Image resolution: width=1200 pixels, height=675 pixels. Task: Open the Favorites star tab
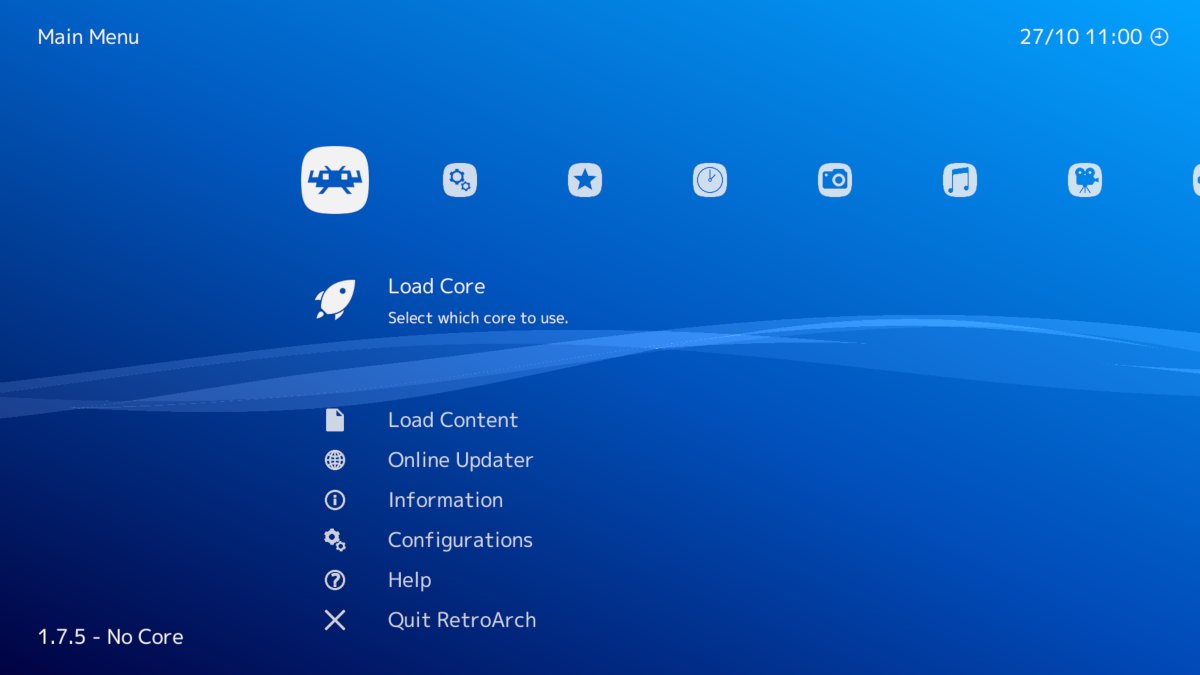tap(585, 180)
